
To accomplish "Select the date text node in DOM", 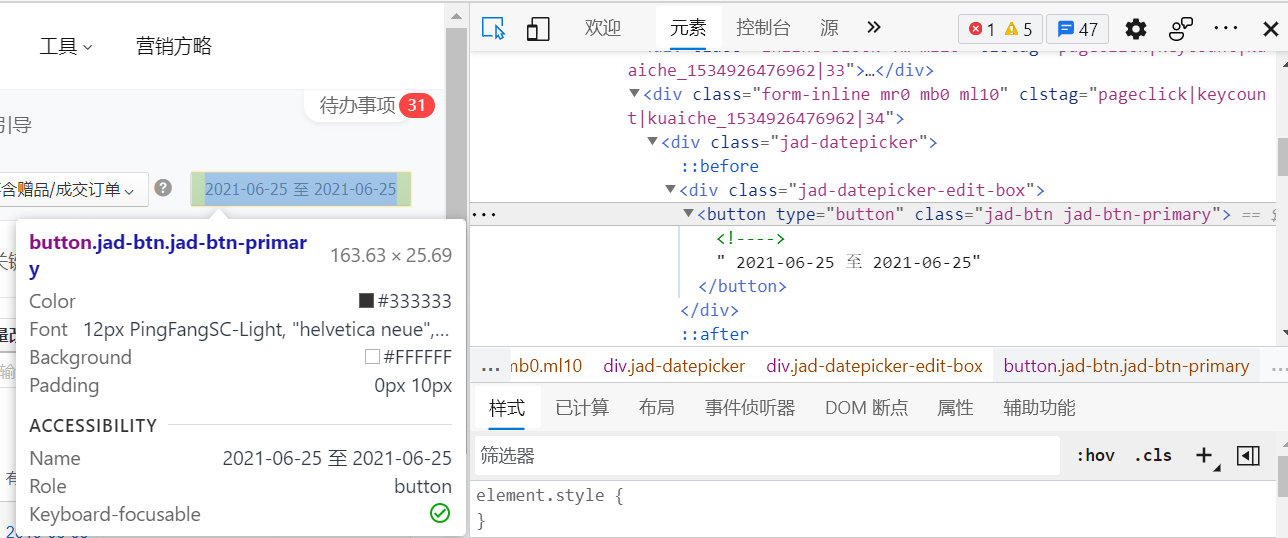I will click(849, 262).
